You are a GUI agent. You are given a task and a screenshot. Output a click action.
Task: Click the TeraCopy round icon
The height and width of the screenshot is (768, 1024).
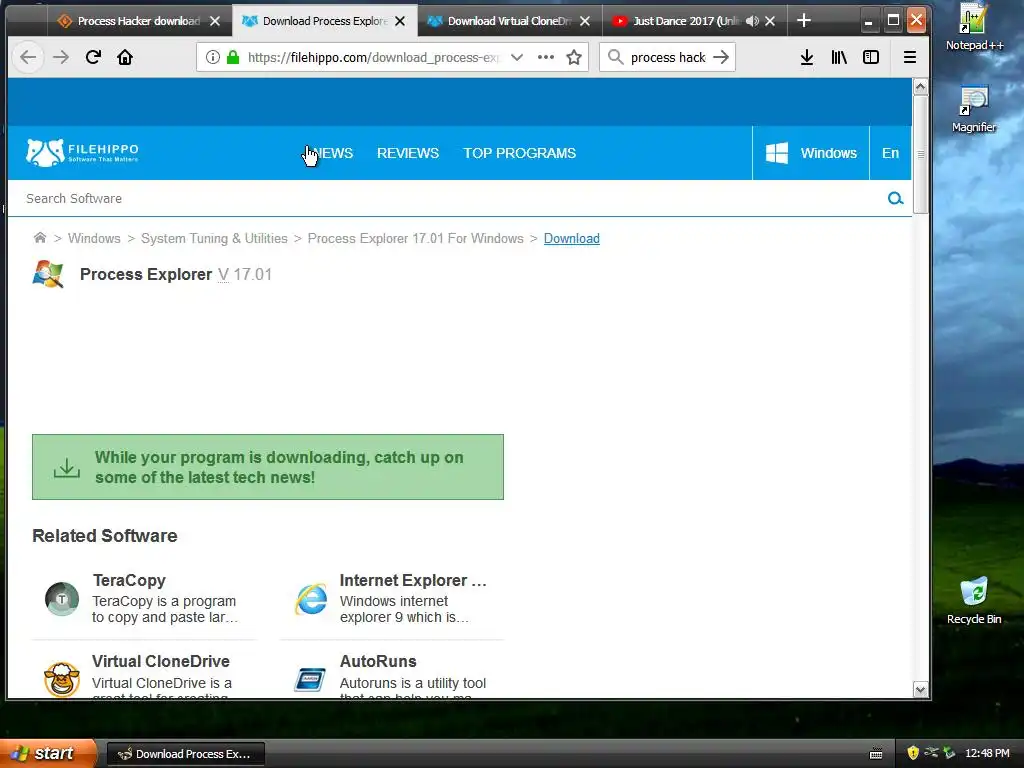(x=62, y=599)
